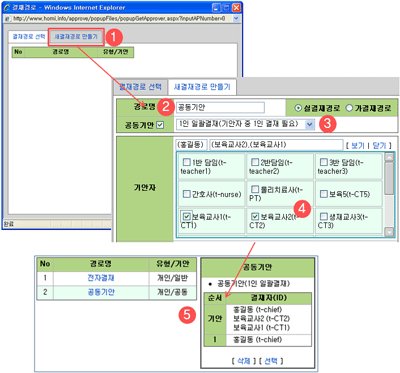400x373 pixels.
Task: Select the 가결재경로 radio button
Action: tap(349, 108)
